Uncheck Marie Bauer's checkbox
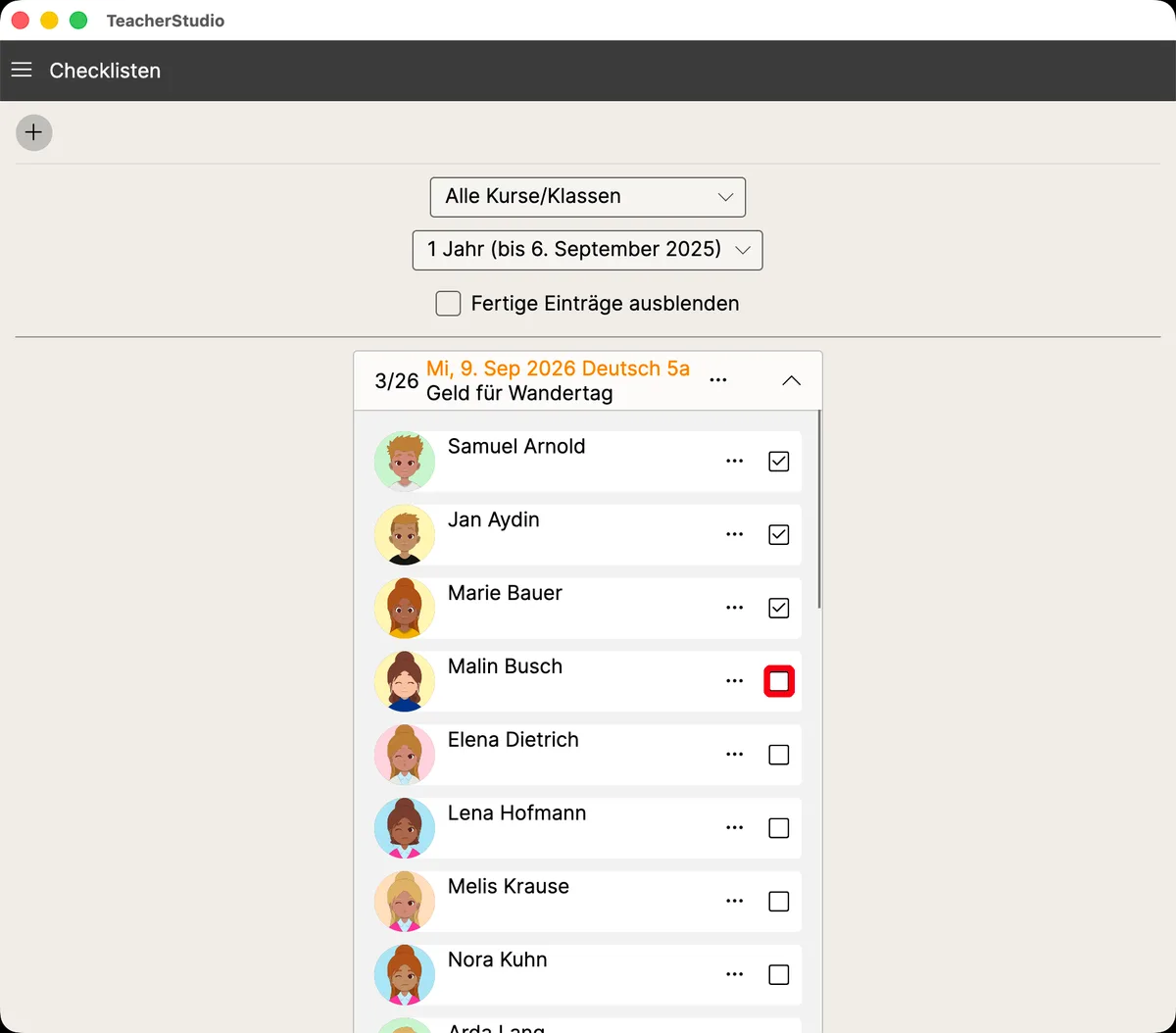This screenshot has height=1033, width=1176. tap(779, 608)
